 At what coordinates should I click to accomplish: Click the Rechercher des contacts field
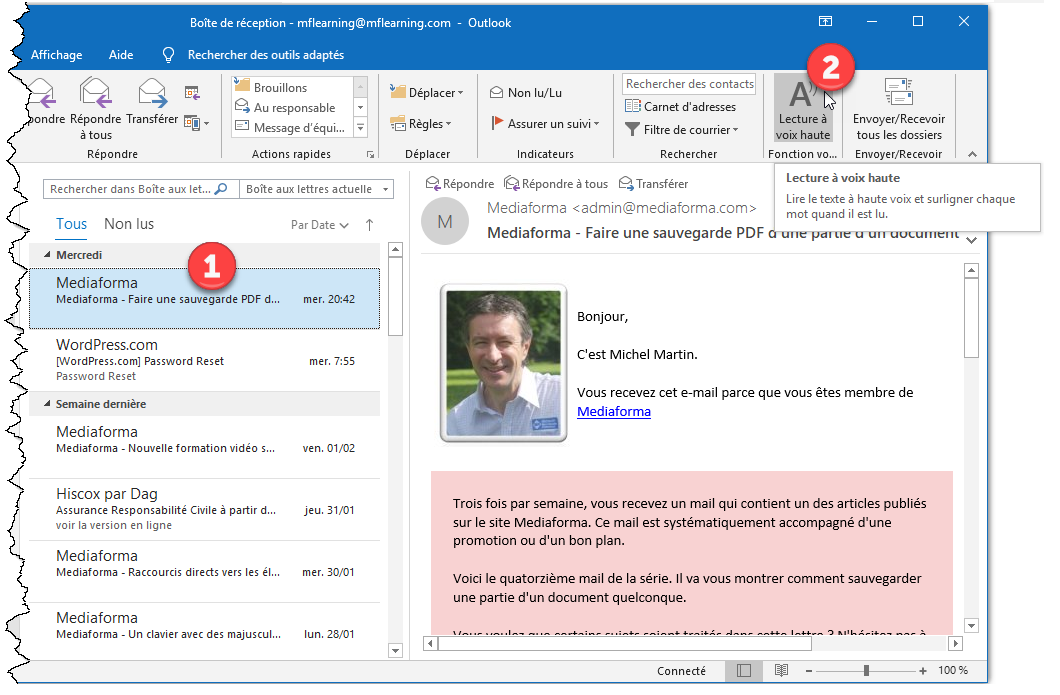(x=689, y=84)
